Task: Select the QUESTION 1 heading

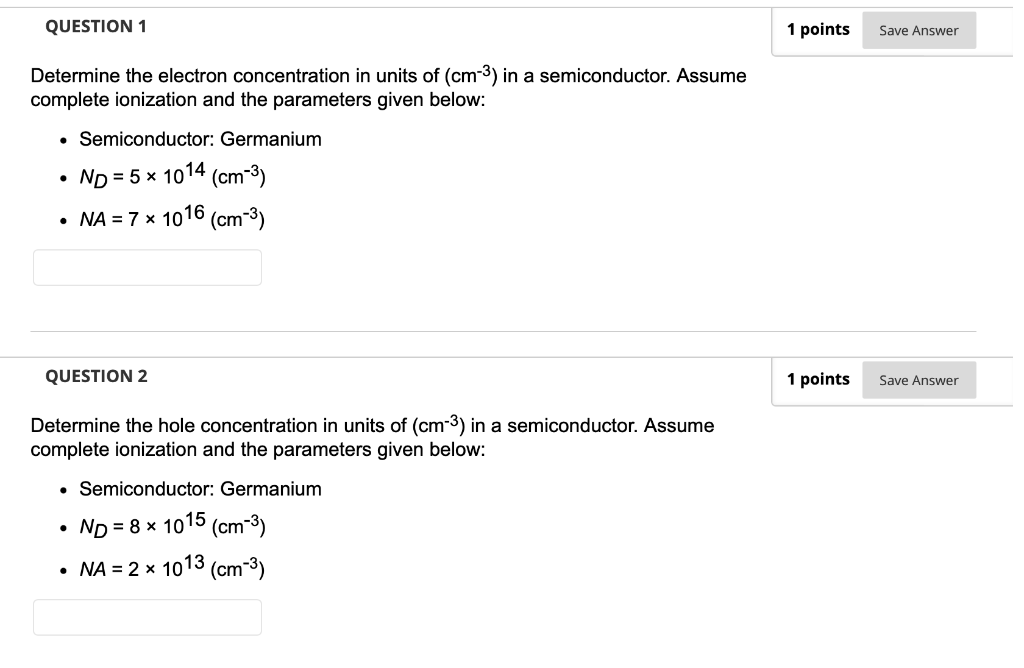Action: pos(95,27)
